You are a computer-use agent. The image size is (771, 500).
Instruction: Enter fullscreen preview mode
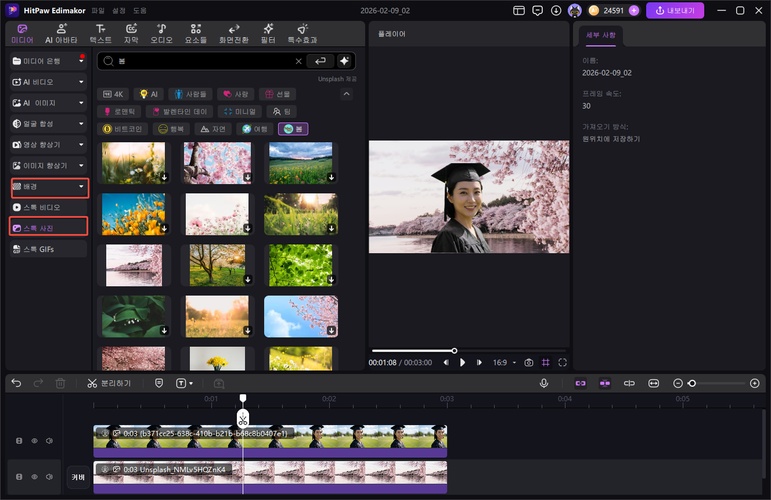562,362
